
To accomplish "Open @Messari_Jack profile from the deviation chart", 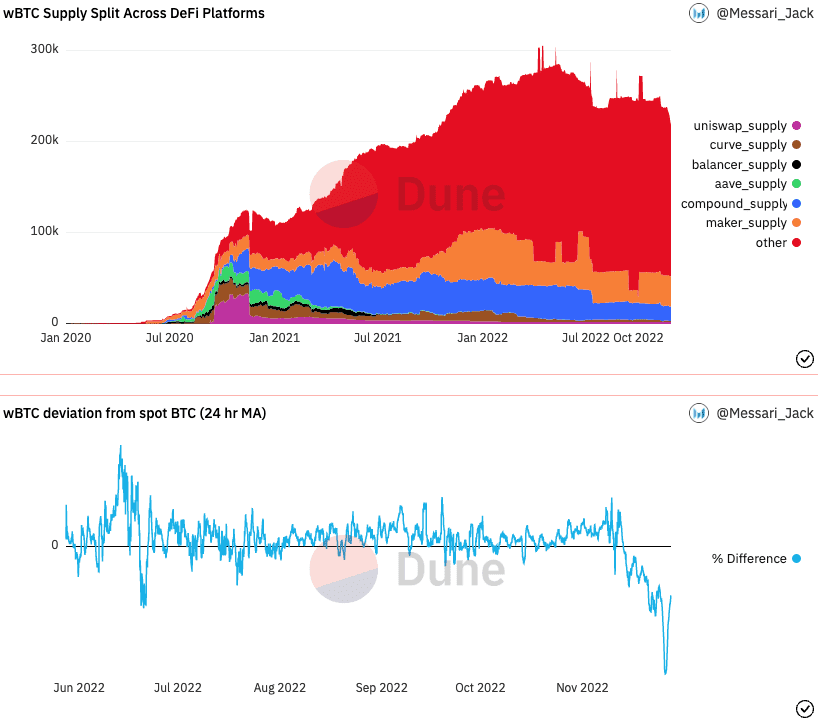I will pos(765,413).
